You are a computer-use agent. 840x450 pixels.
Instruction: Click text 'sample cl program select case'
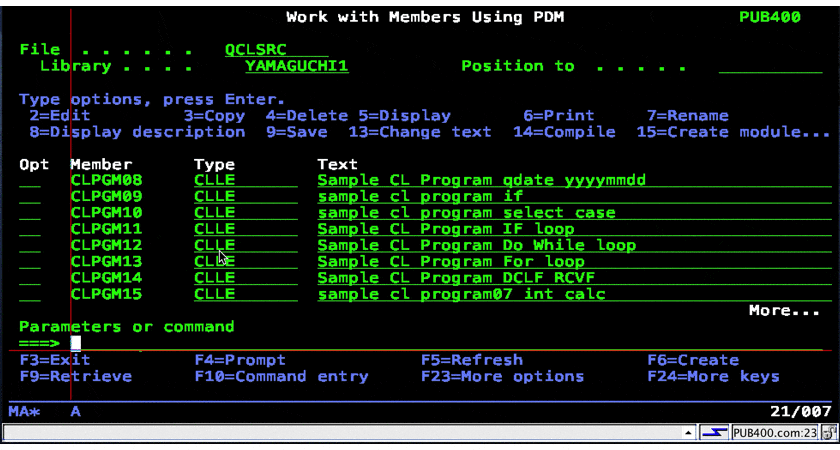coord(467,213)
